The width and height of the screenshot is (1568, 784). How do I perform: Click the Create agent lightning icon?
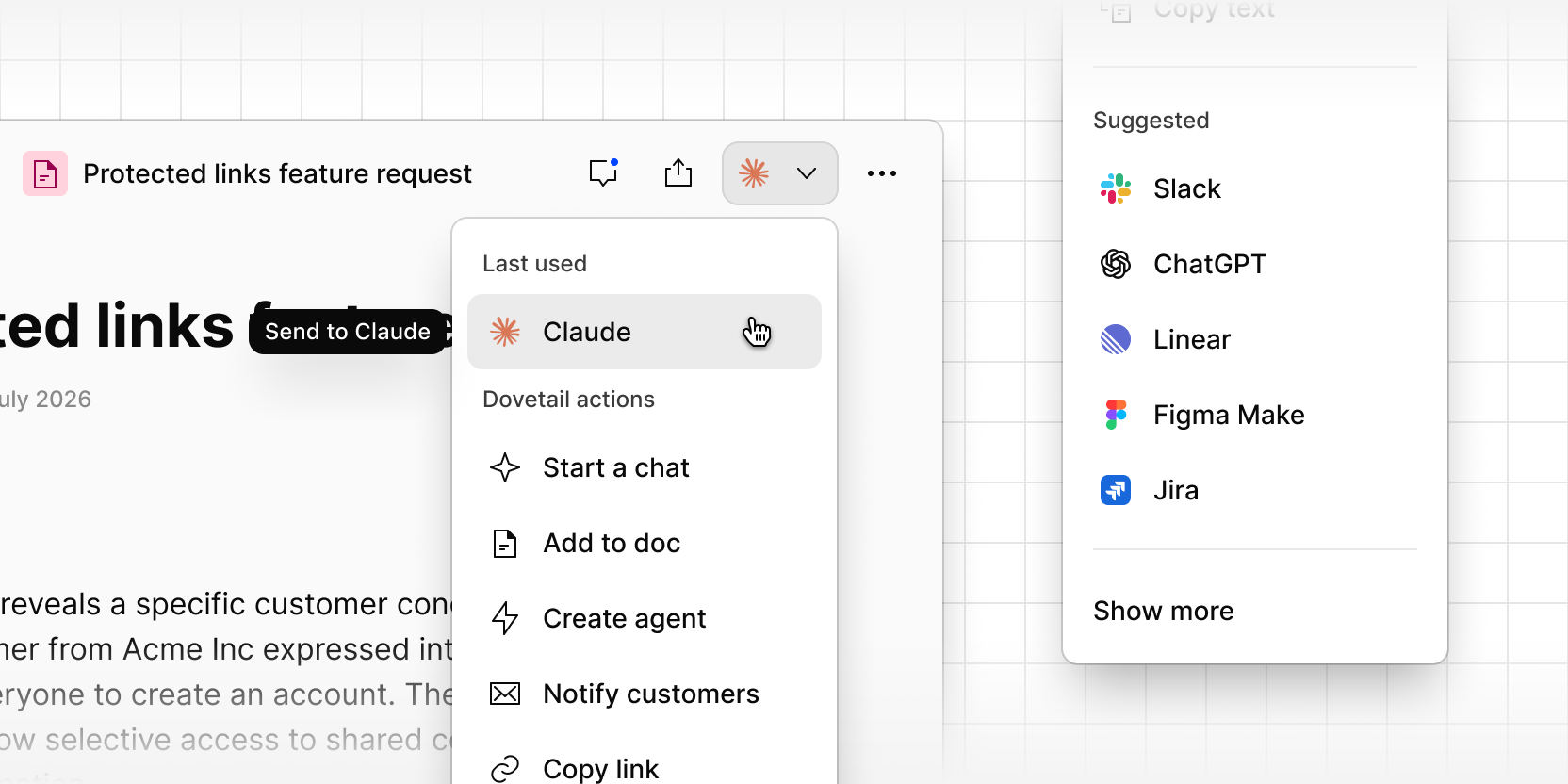pyautogui.click(x=505, y=618)
